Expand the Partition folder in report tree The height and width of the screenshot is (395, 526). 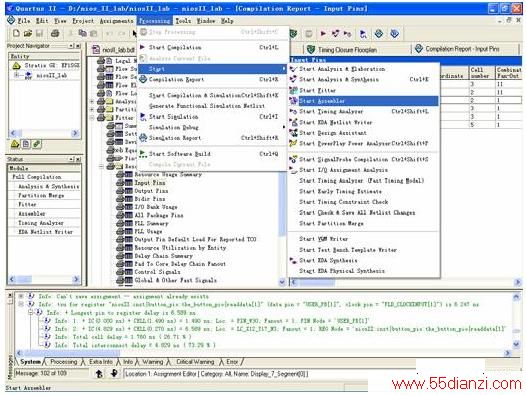coord(92,109)
